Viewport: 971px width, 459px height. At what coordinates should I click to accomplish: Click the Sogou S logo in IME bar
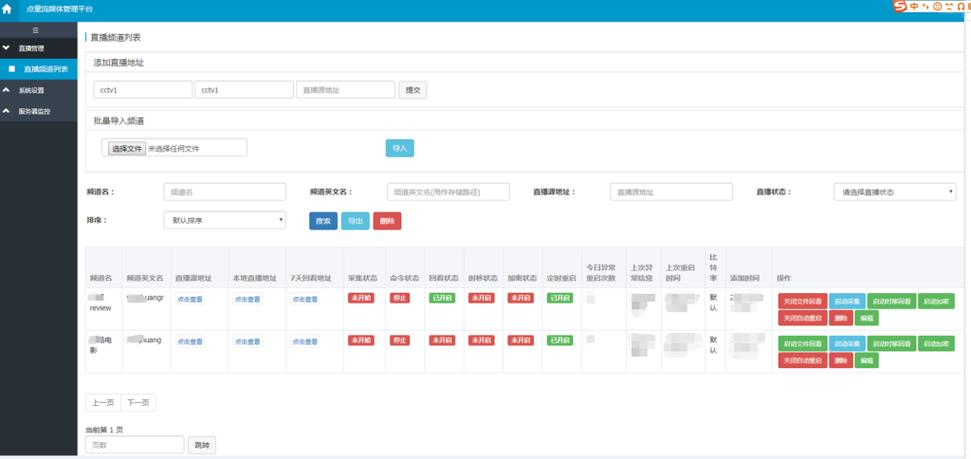(899, 6)
